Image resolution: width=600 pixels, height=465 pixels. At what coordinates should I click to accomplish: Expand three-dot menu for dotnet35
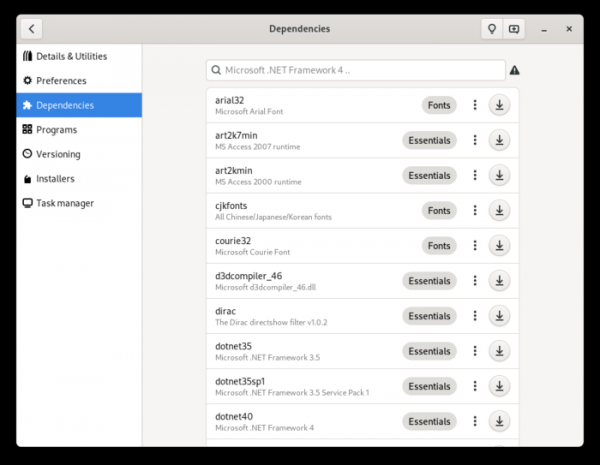click(474, 351)
